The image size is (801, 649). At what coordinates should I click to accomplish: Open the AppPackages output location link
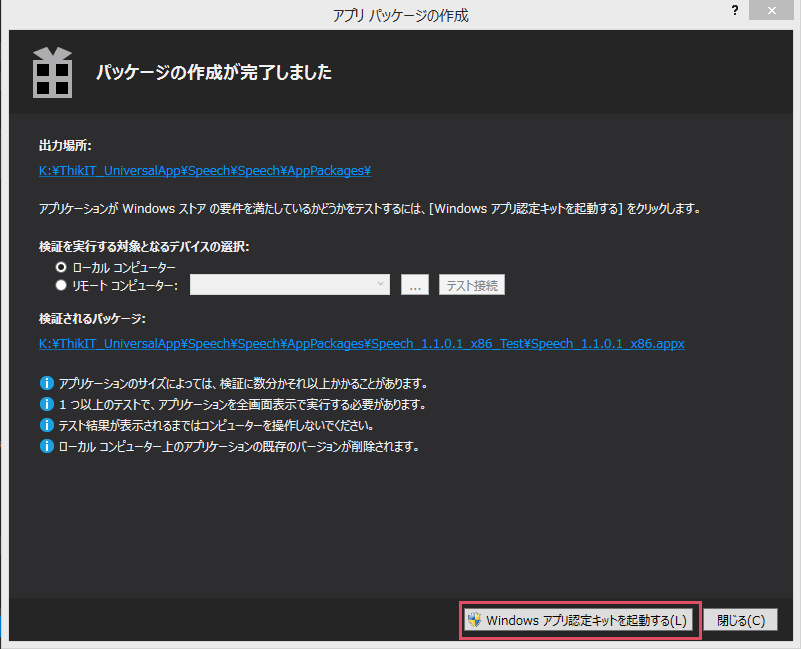(x=205, y=171)
